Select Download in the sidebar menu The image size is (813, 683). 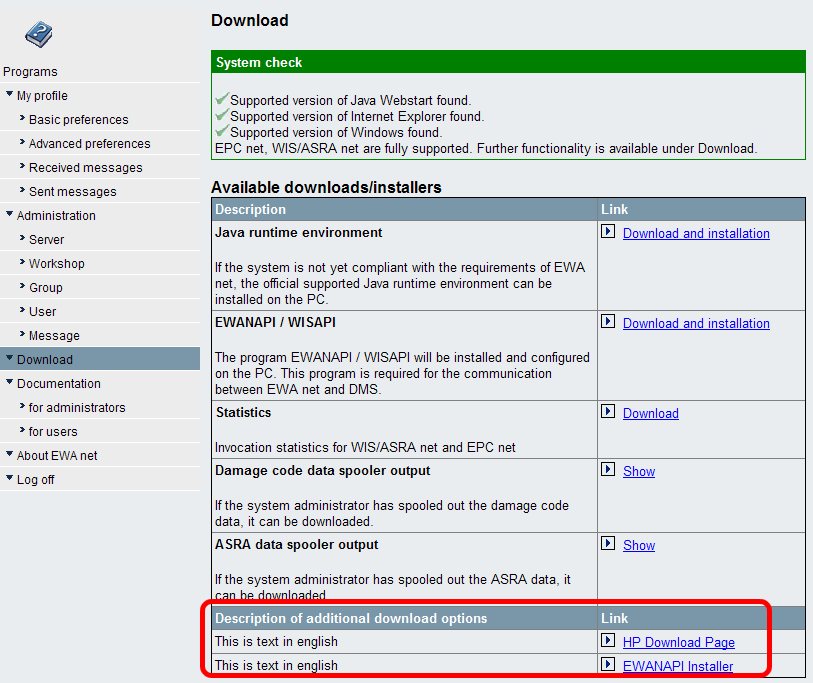click(x=44, y=360)
